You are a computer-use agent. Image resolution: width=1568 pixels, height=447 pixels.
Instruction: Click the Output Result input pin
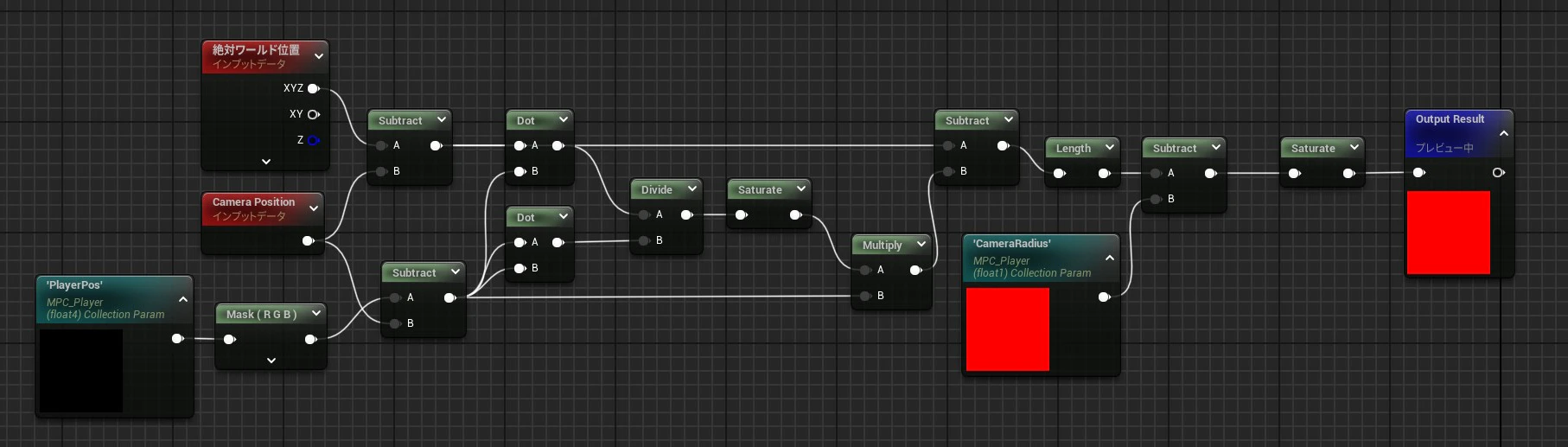point(1419,173)
